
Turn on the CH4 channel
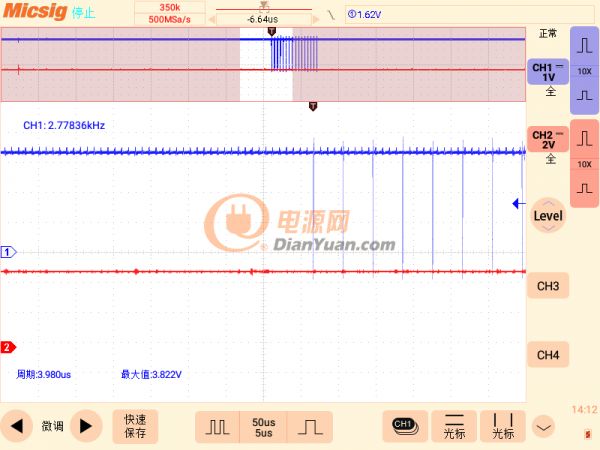click(548, 355)
